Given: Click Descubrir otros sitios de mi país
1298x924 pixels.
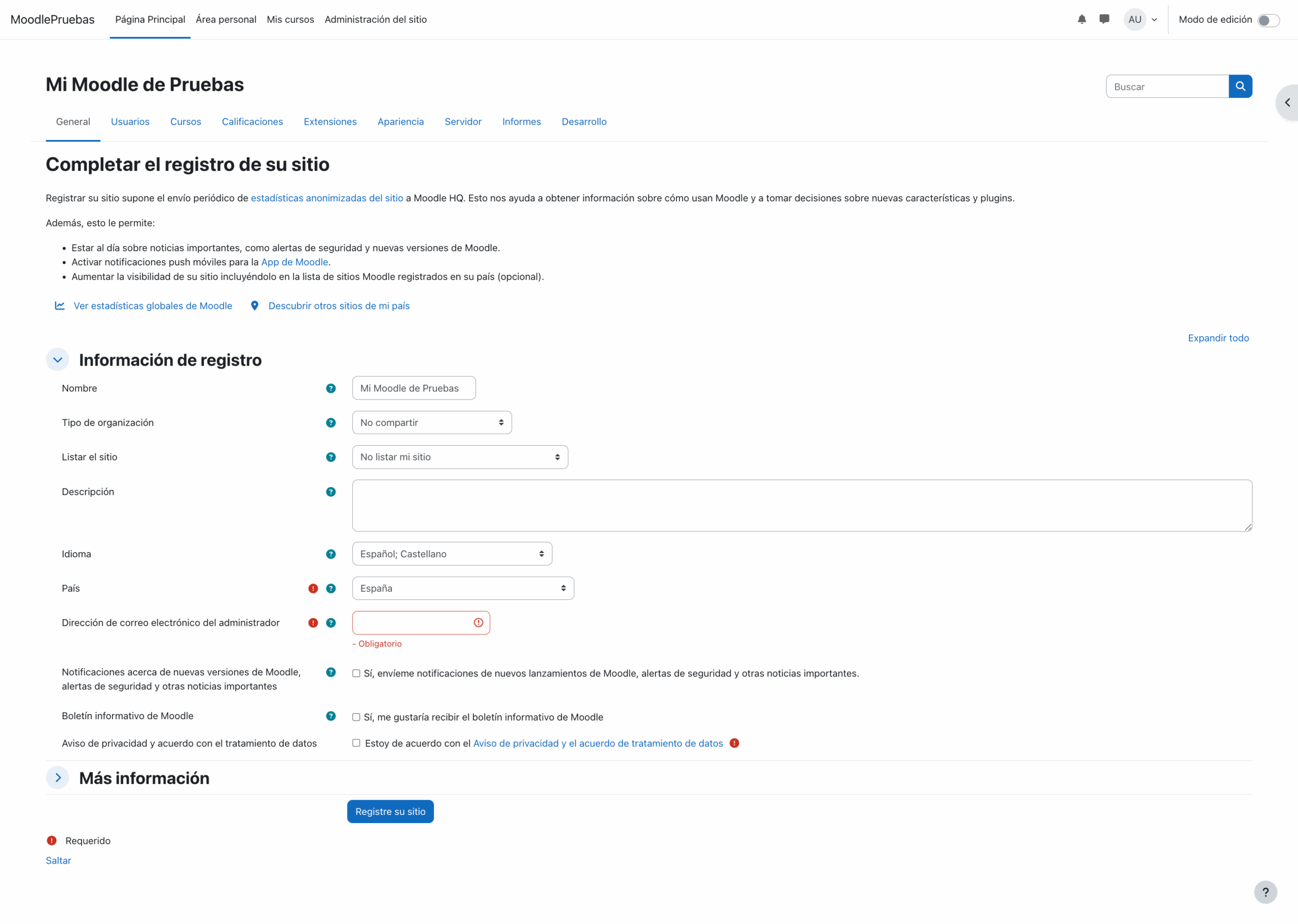Looking at the screenshot, I should [x=338, y=305].
